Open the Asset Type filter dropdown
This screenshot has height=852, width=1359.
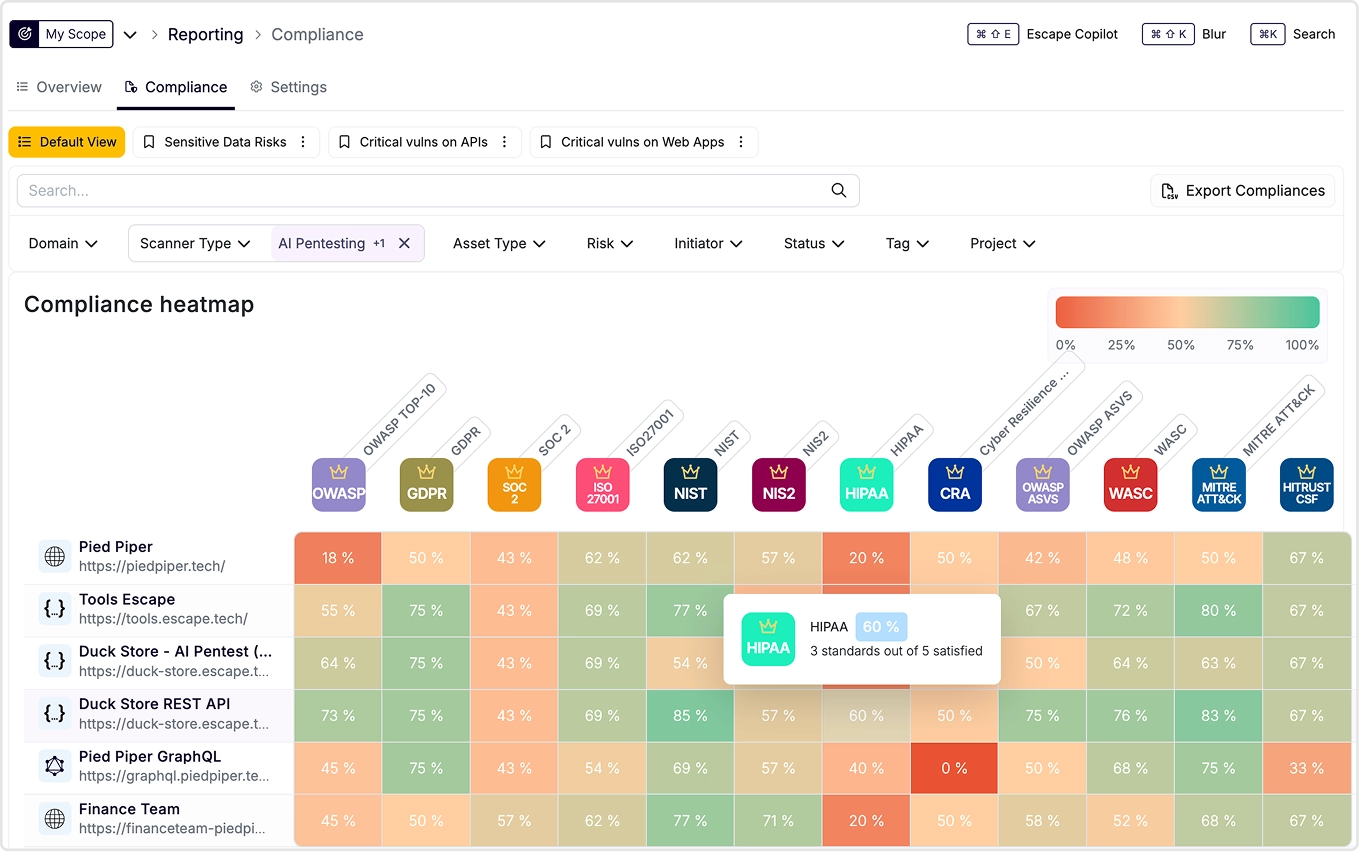click(x=498, y=243)
